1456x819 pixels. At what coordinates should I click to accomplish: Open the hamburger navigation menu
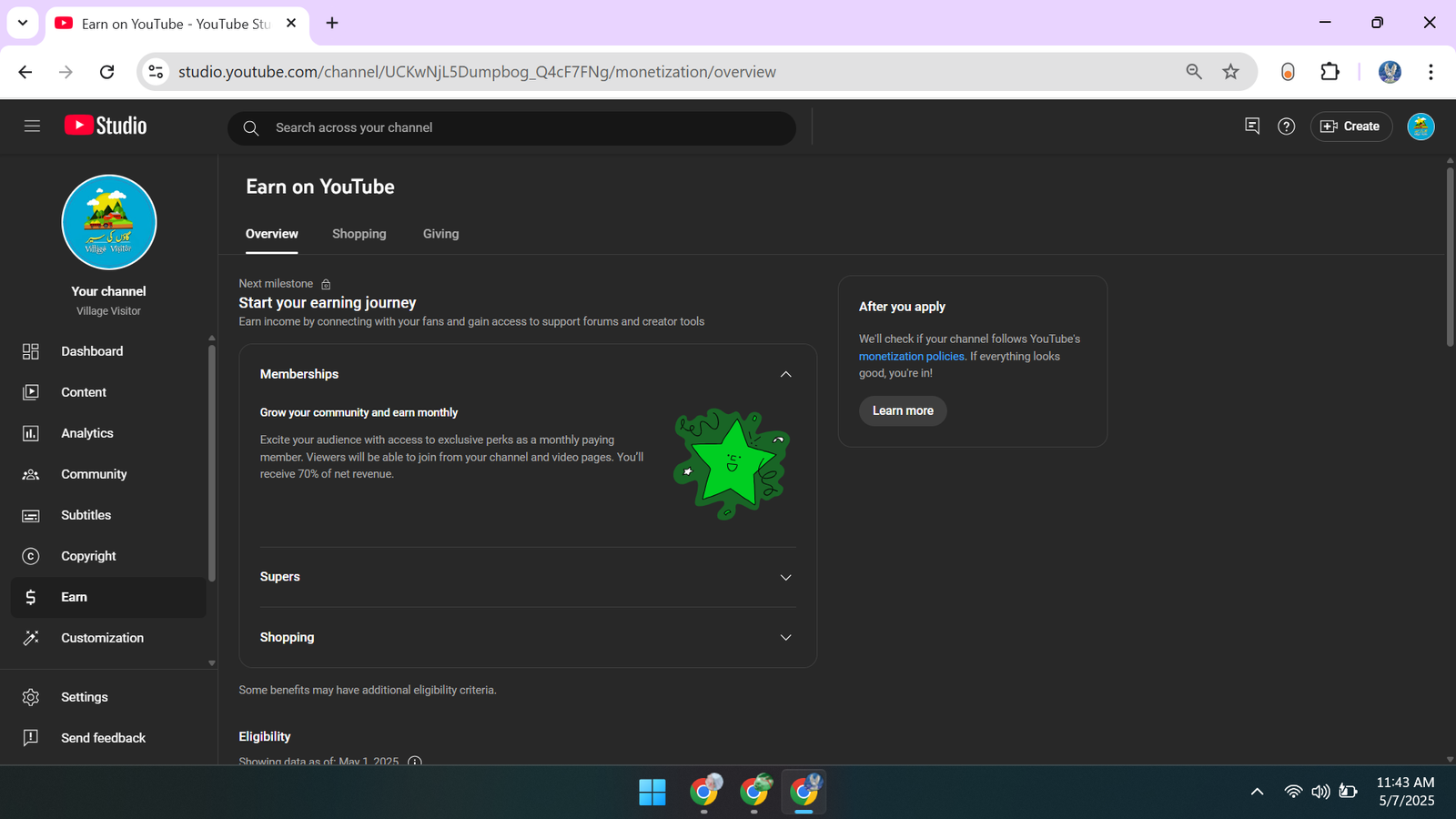(32, 126)
